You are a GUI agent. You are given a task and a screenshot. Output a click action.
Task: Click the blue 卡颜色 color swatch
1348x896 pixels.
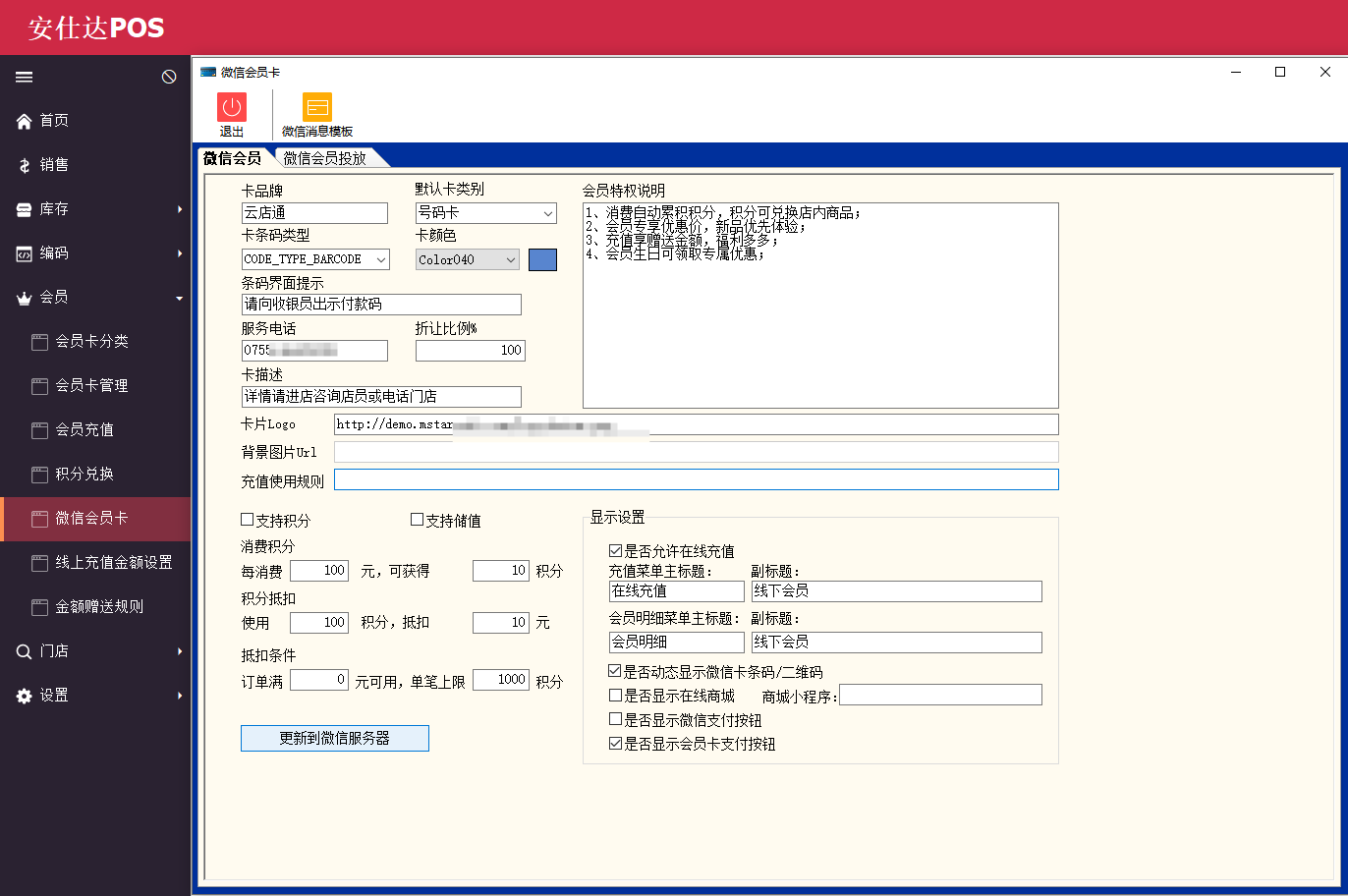coord(542,259)
